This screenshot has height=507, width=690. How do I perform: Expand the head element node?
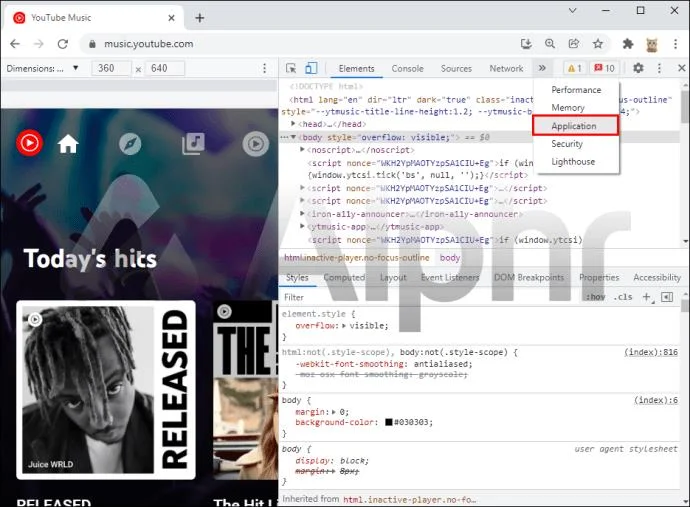click(x=293, y=124)
